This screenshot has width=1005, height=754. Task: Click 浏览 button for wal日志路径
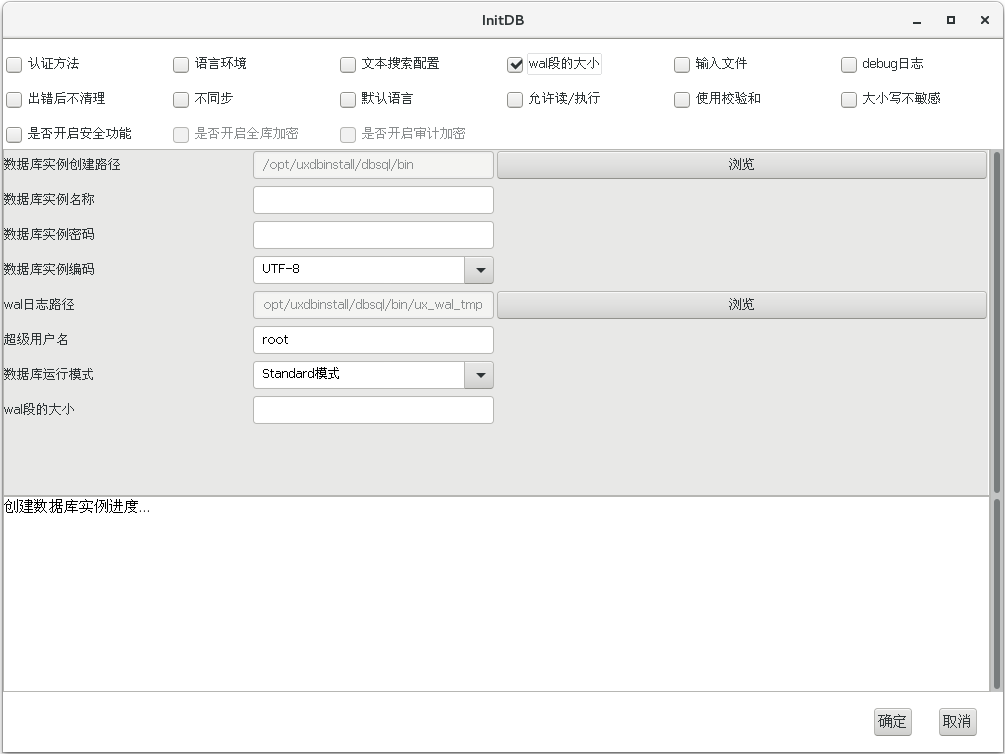pos(741,305)
